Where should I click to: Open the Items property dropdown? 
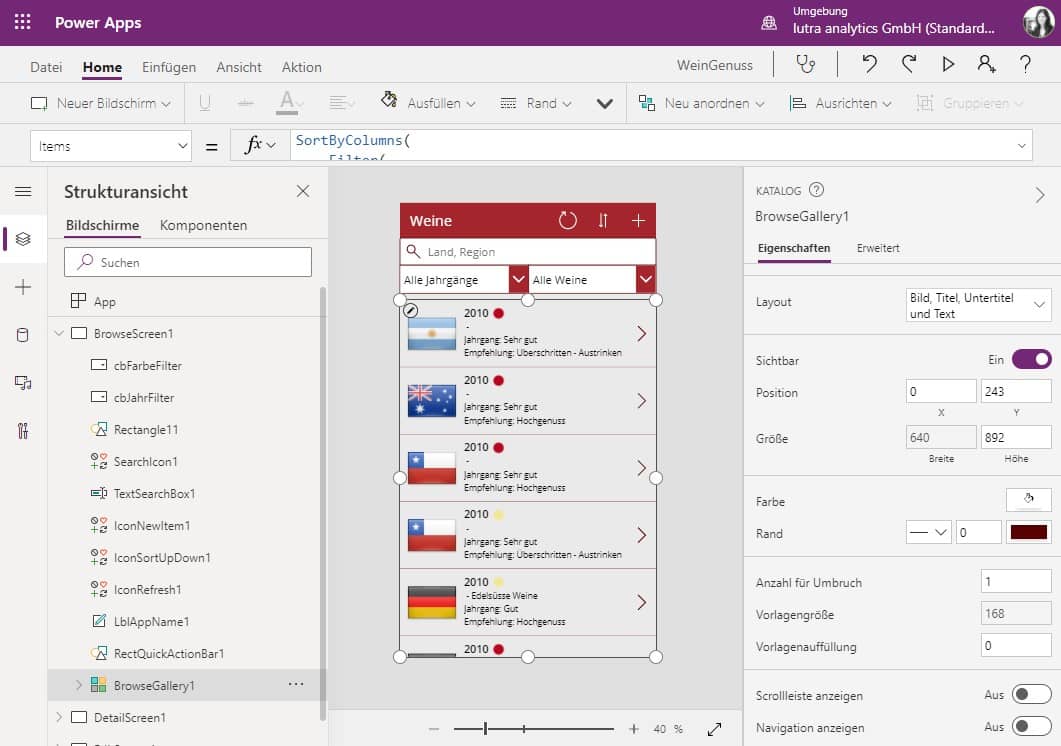pyautogui.click(x=110, y=146)
